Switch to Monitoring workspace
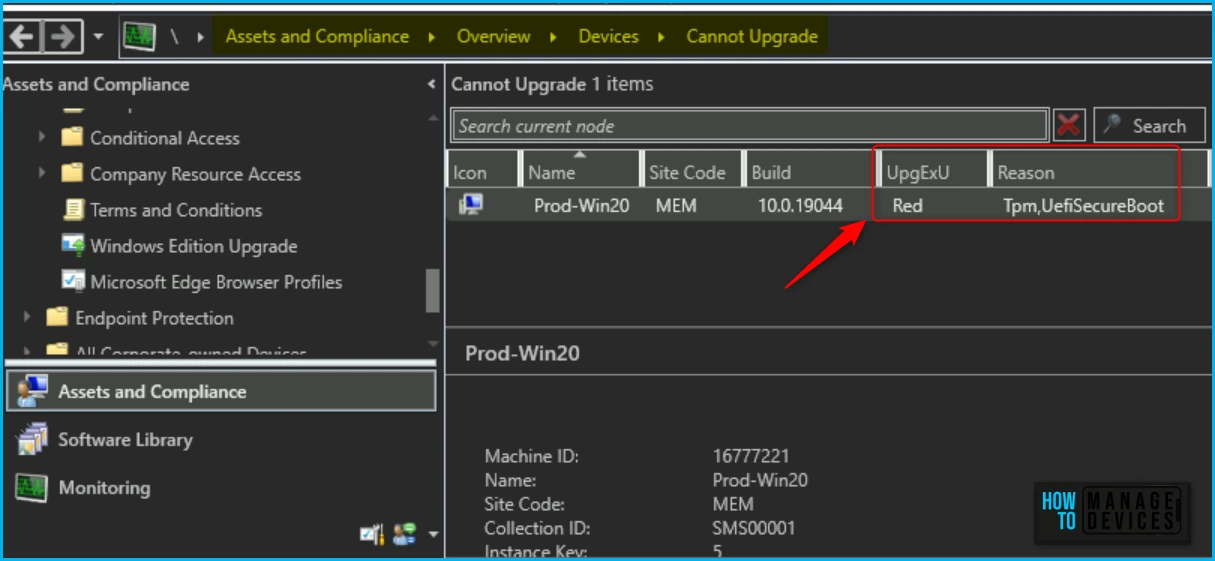Viewport: 1215px width, 561px height. [104, 488]
